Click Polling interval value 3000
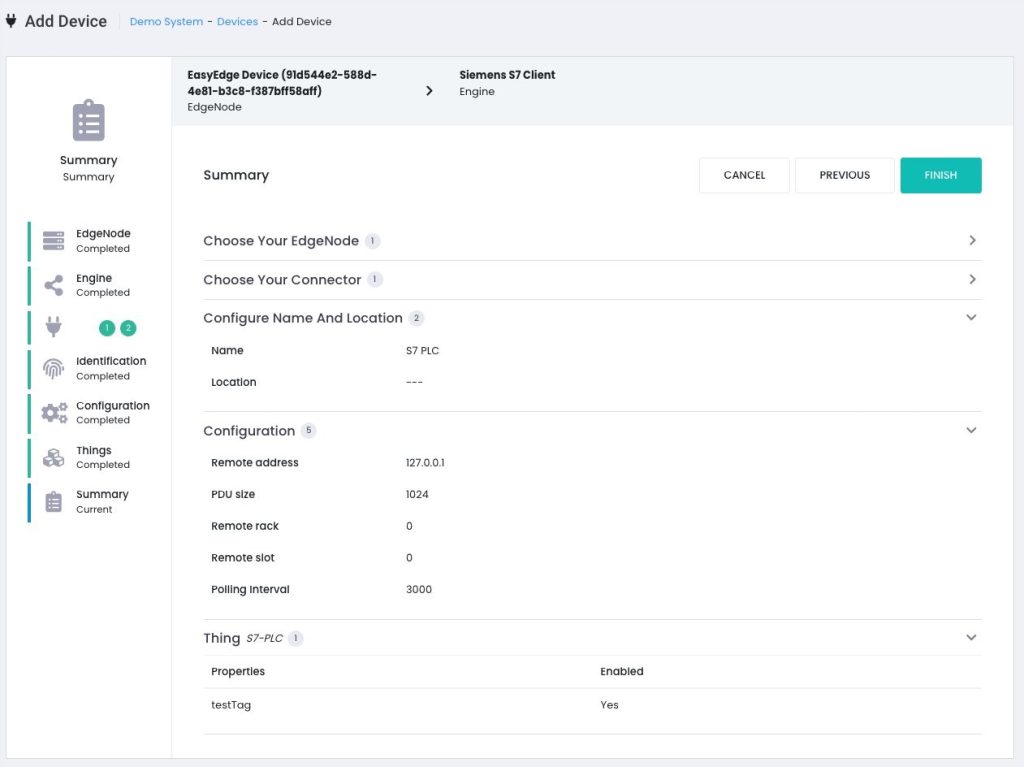The width and height of the screenshot is (1024, 767). [419, 589]
